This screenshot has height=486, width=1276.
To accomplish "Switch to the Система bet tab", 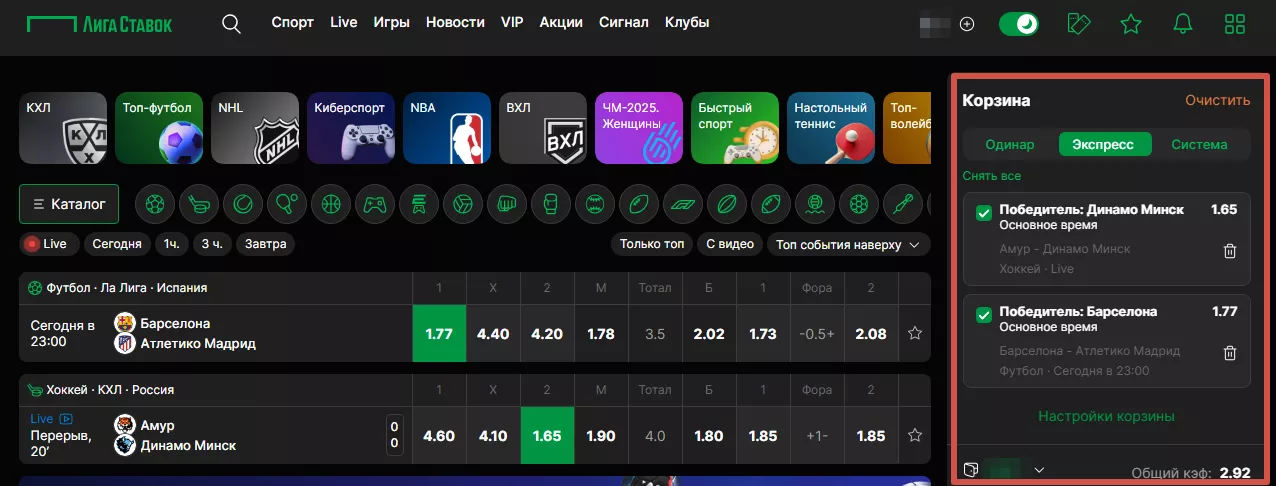I will coord(1199,144).
